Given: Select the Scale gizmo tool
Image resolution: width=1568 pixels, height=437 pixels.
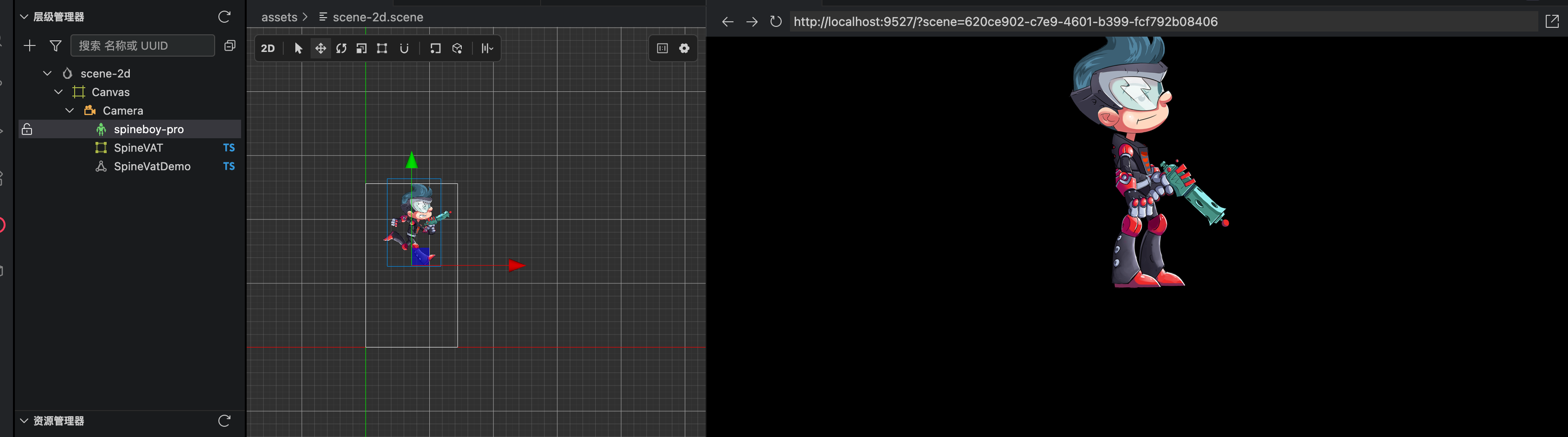Looking at the screenshot, I should pos(362,48).
